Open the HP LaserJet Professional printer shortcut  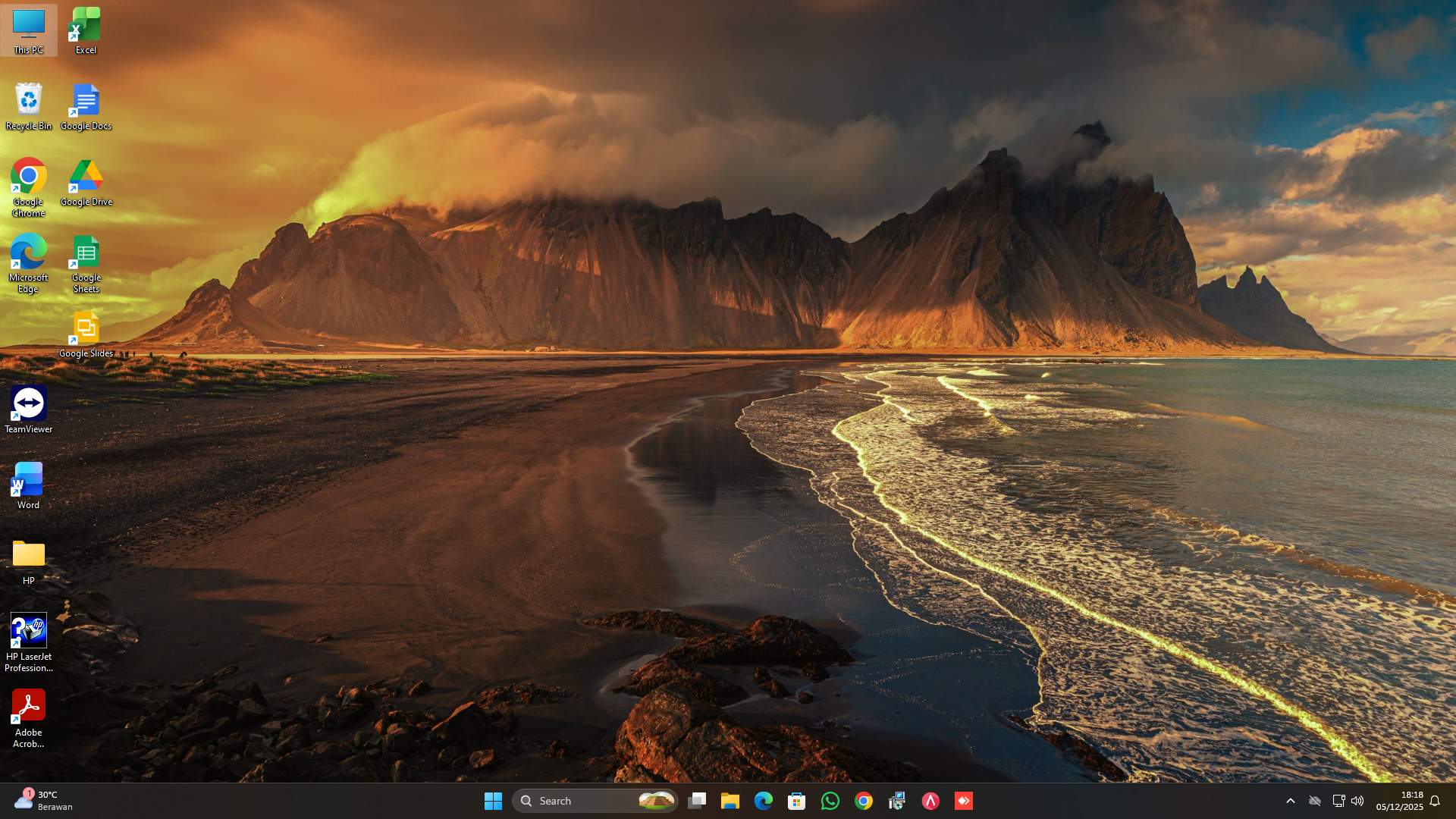click(x=29, y=631)
